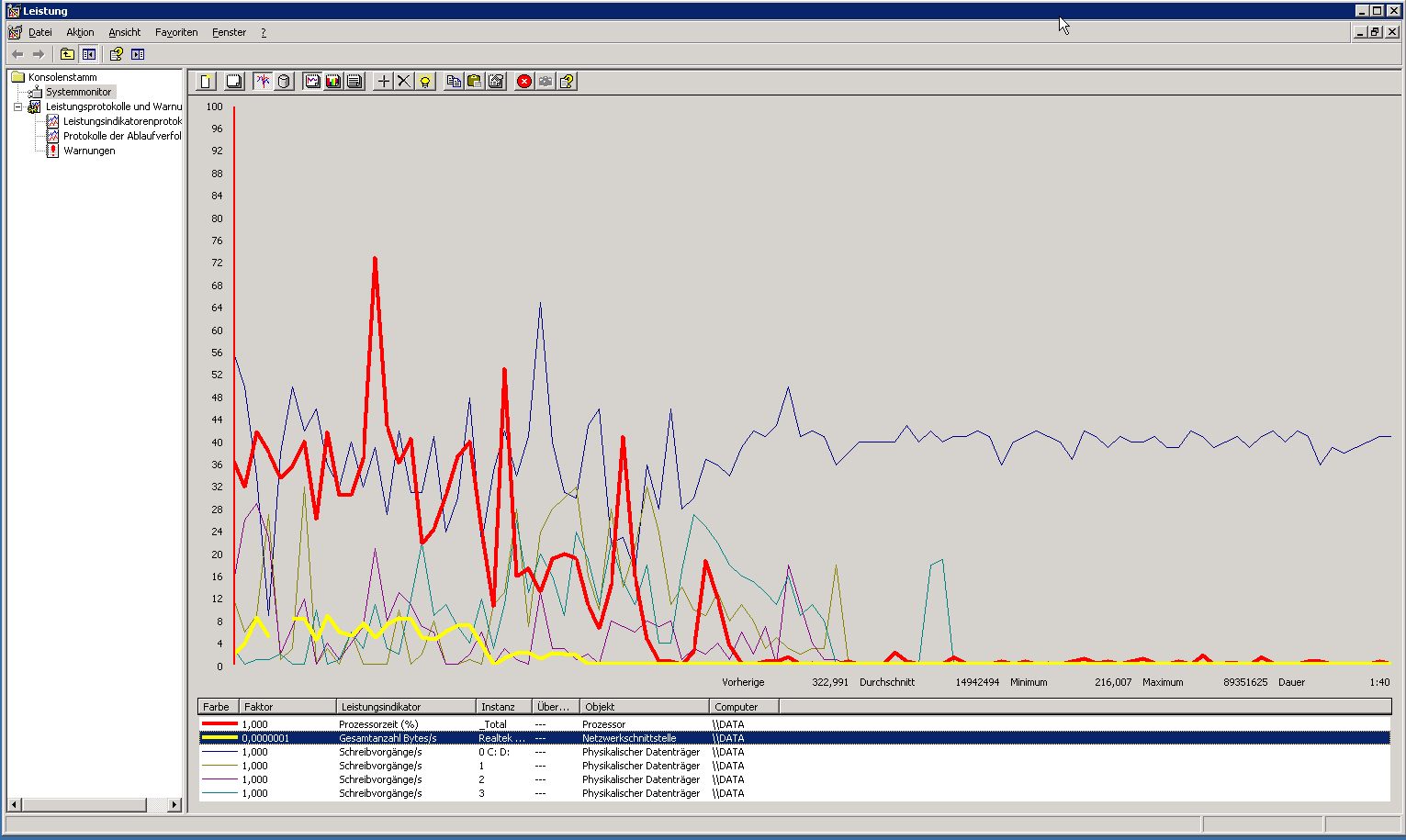Open the Aktion menu

click(x=79, y=32)
